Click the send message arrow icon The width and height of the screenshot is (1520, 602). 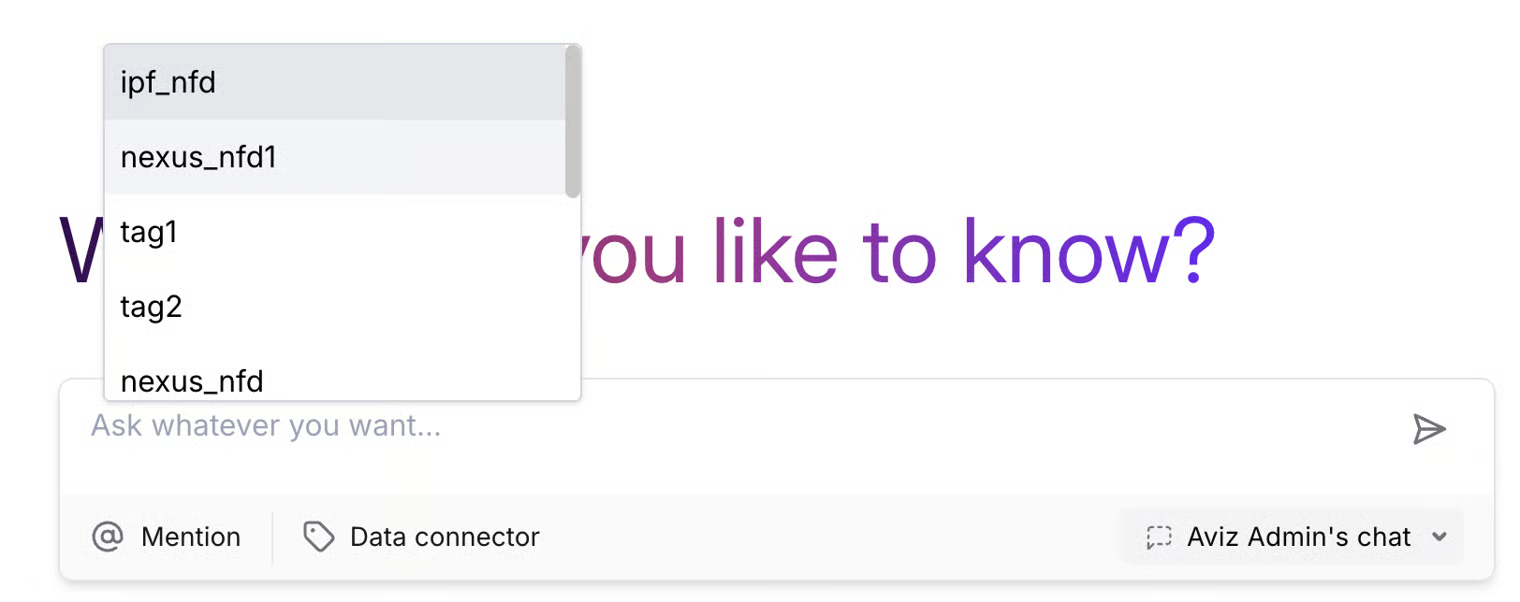pyautogui.click(x=1429, y=430)
